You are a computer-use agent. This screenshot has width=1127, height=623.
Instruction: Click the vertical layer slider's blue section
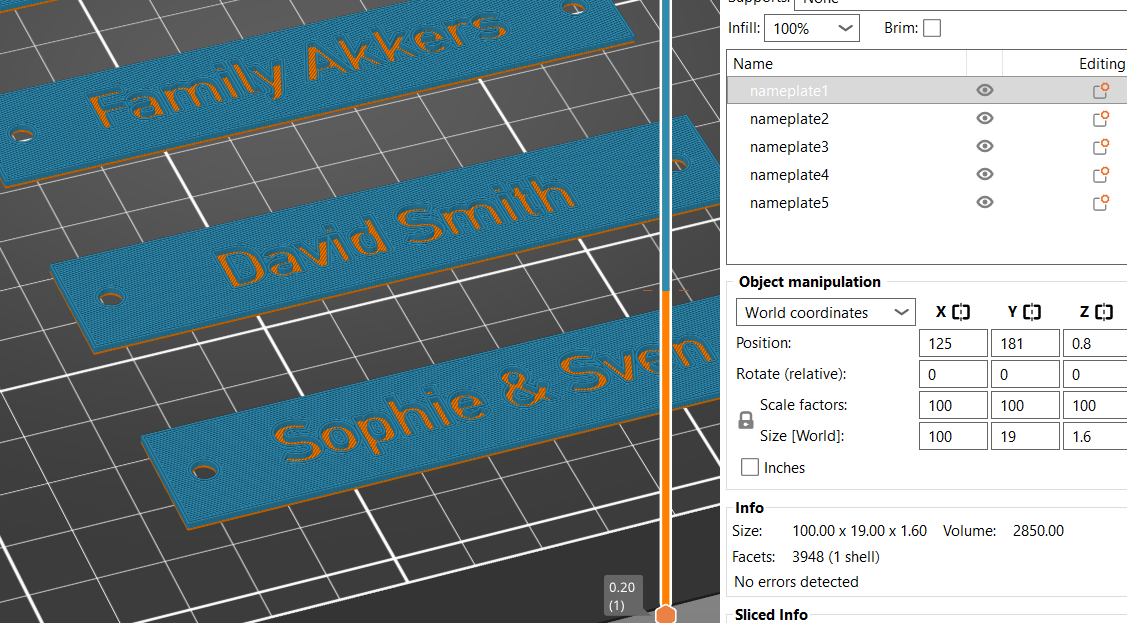(666, 144)
